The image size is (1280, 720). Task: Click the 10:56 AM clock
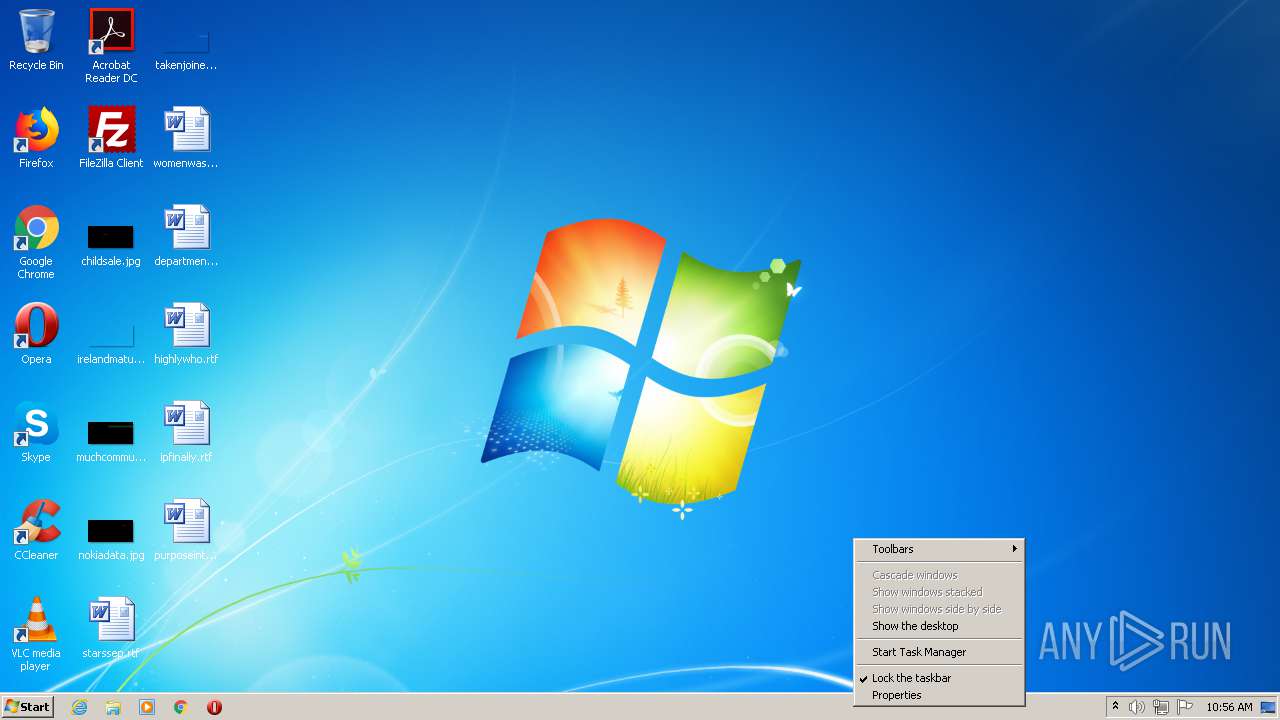1229,707
